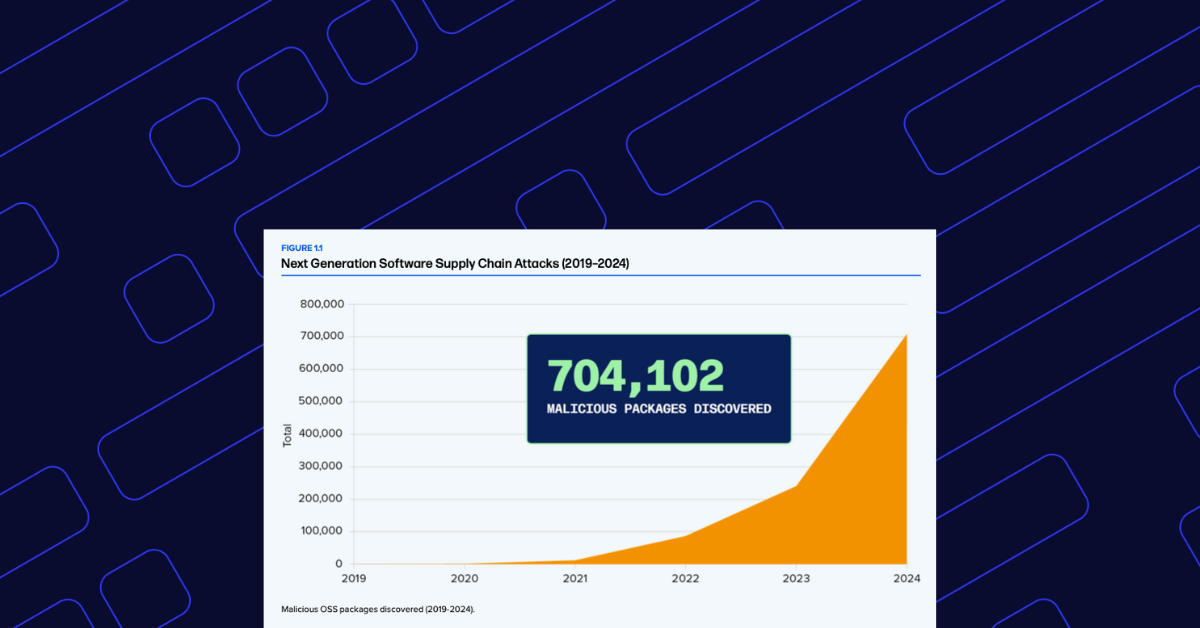Viewport: 1200px width, 628px height.
Task: Click the rotated Total axis label
Action: pos(288,435)
